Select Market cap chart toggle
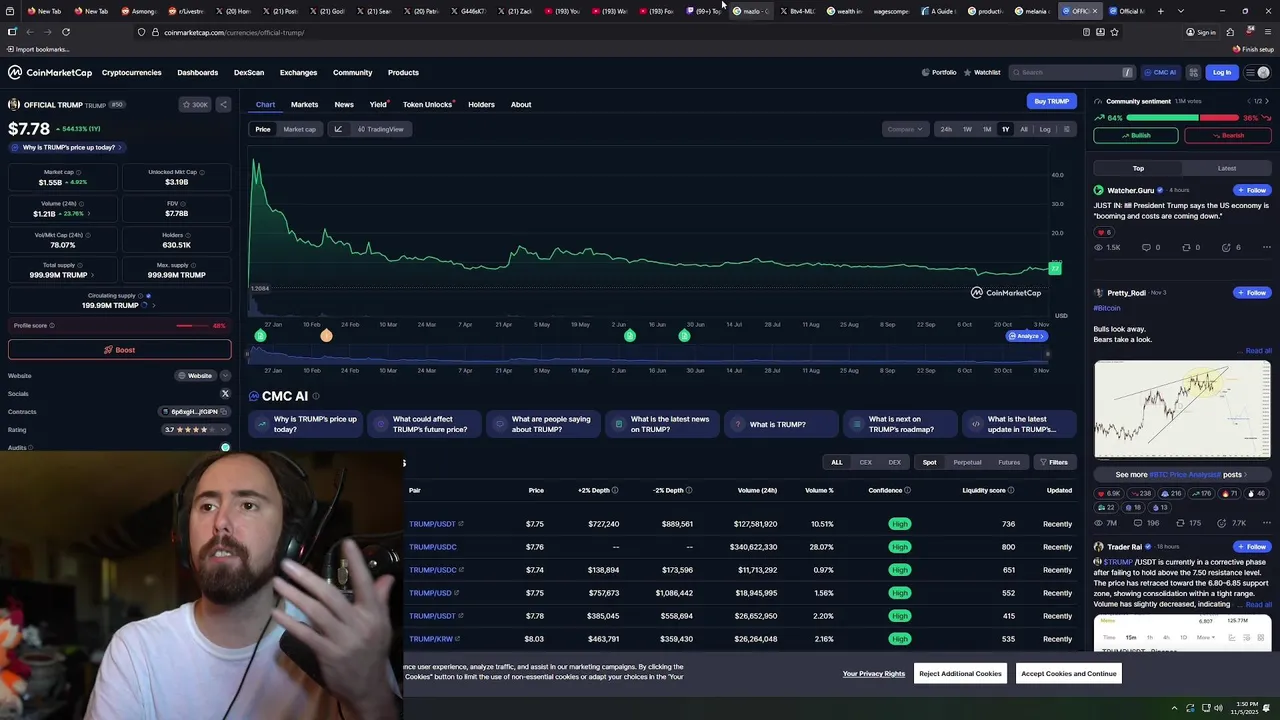The width and height of the screenshot is (1280, 720). [299, 129]
